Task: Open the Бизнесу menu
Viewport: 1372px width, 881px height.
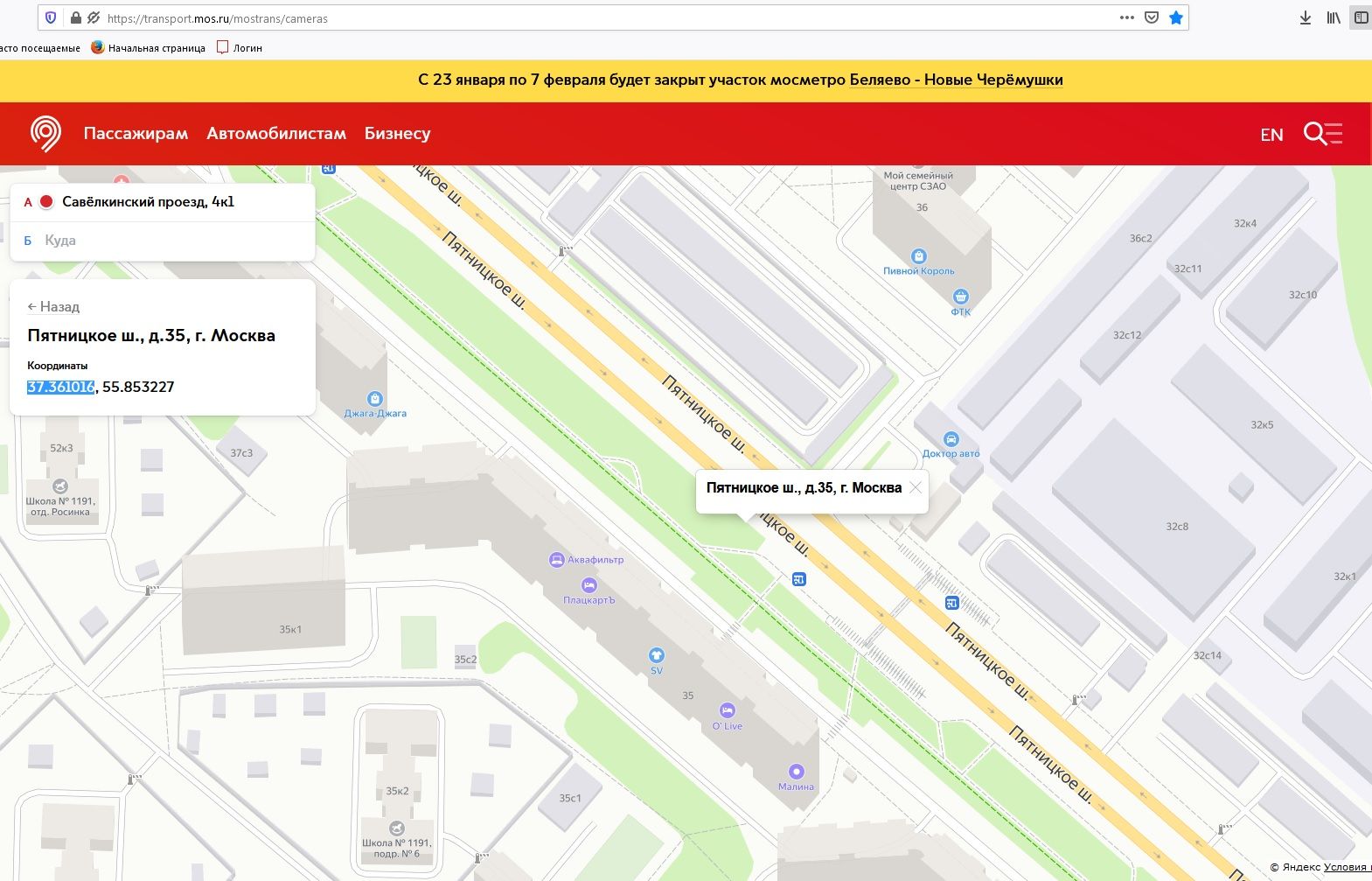Action: [397, 134]
